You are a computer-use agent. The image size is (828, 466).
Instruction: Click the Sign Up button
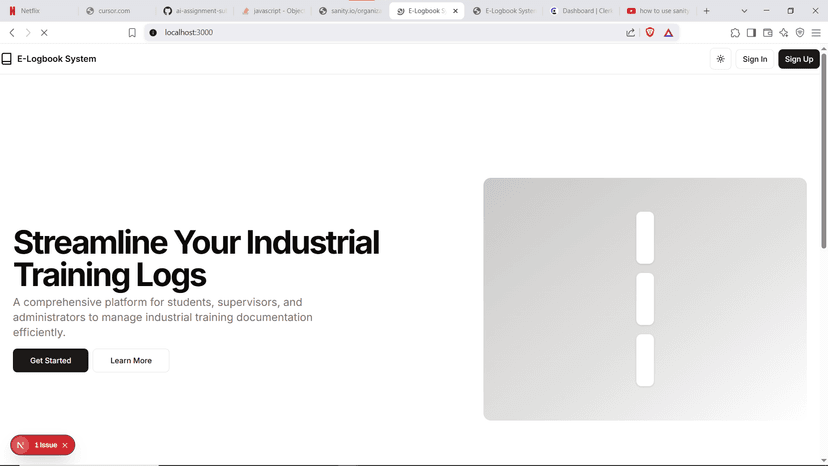(798, 59)
